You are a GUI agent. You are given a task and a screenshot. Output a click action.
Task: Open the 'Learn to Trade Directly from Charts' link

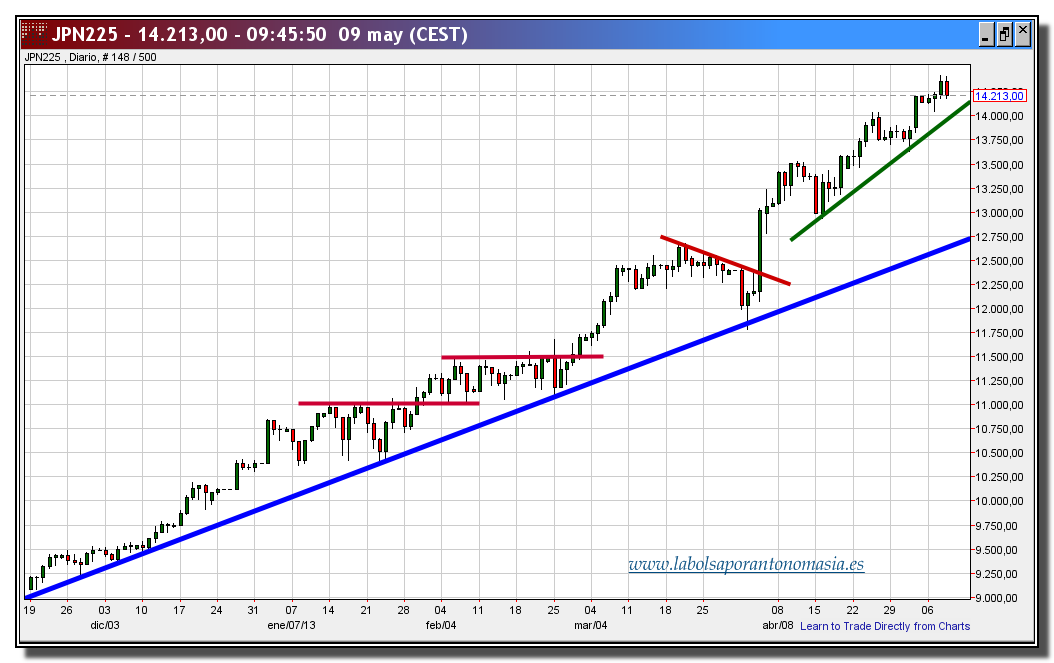(885, 626)
